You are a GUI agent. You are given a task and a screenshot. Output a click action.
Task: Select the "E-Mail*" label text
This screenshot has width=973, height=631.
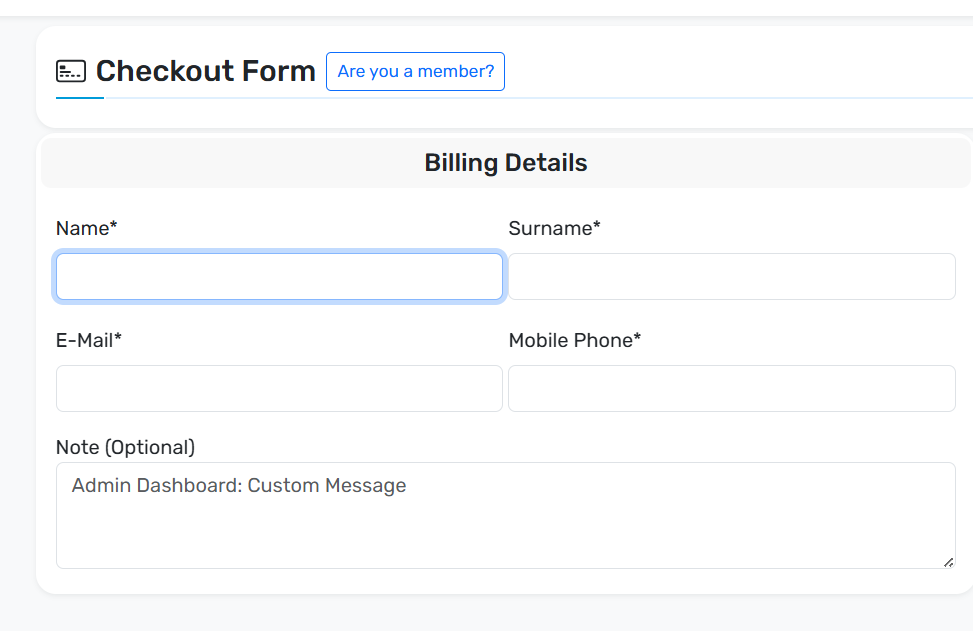[89, 340]
